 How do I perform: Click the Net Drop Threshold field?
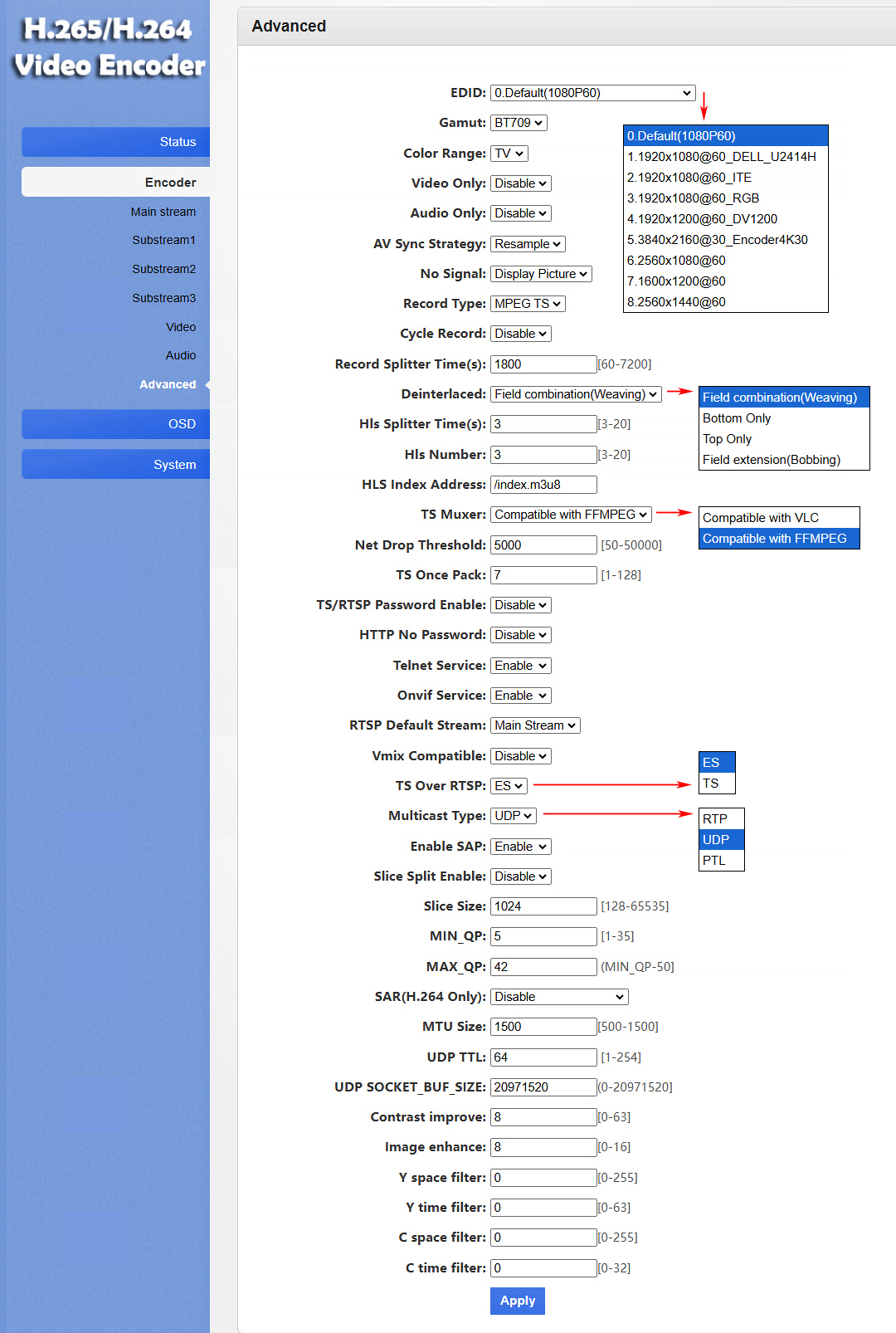(543, 545)
